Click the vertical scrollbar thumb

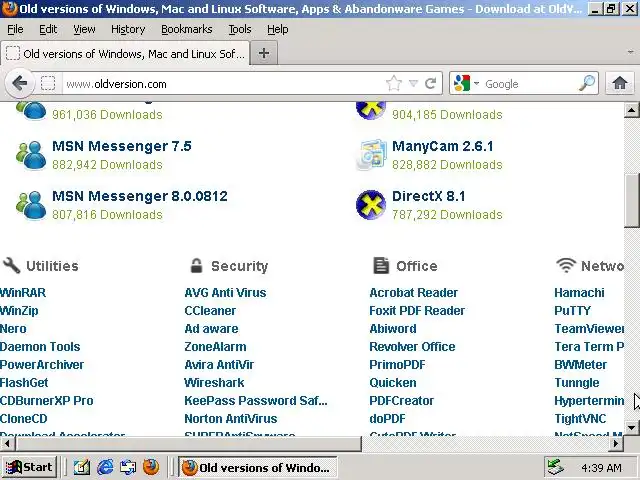(631, 200)
